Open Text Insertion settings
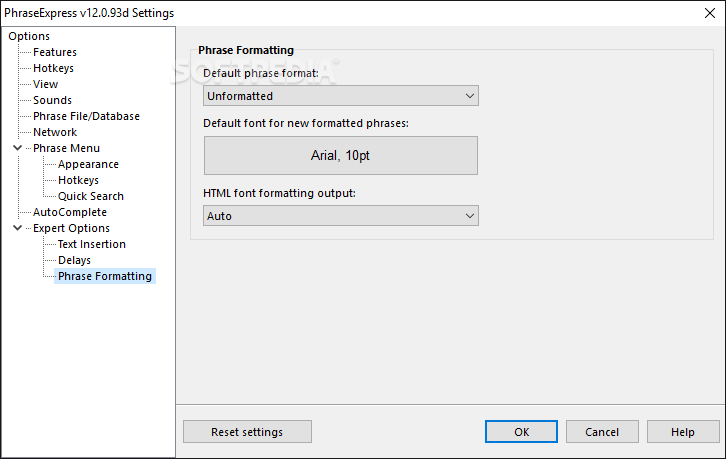 pyautogui.click(x=92, y=244)
